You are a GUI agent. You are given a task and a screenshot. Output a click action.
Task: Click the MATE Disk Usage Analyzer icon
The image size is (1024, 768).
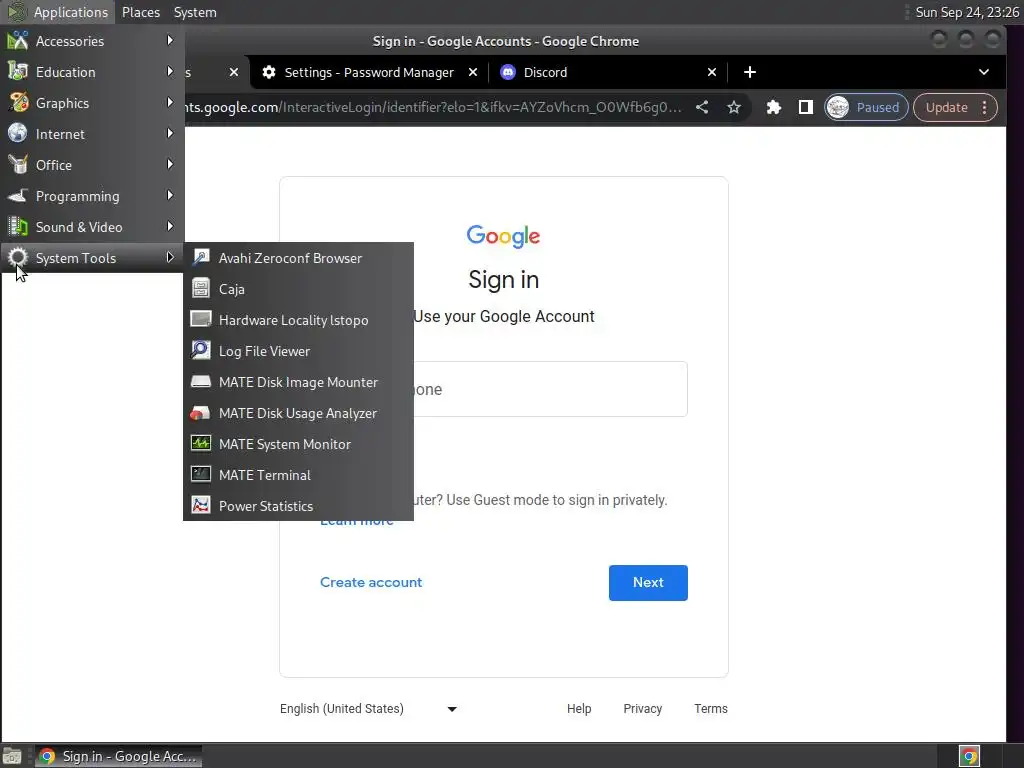200,413
